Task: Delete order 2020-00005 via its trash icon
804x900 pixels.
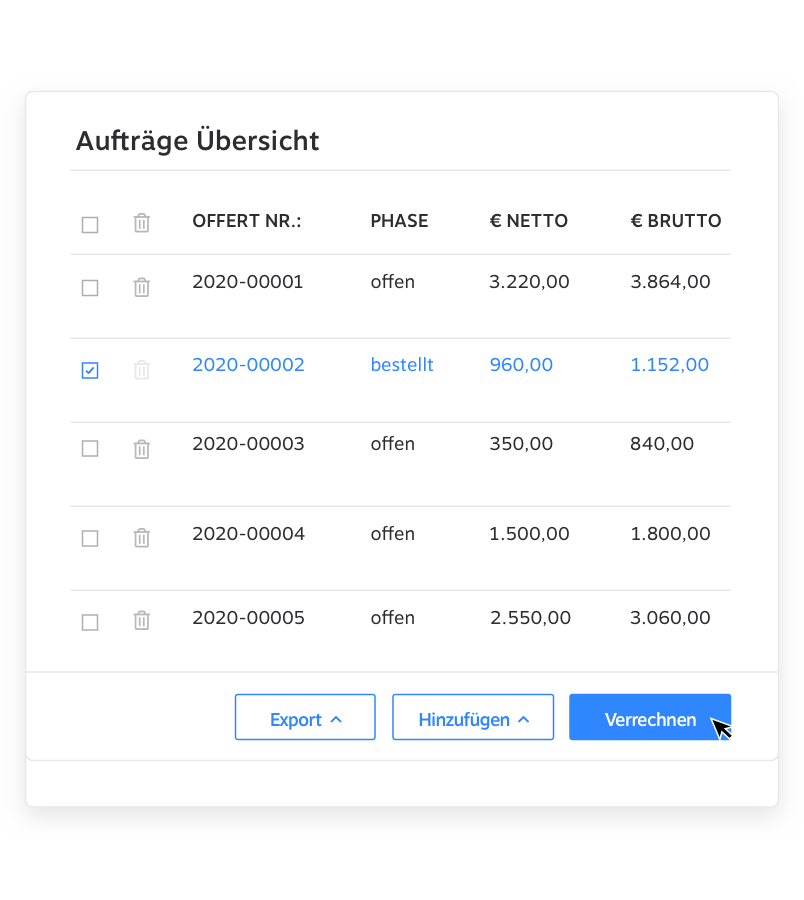Action: pyautogui.click(x=142, y=621)
